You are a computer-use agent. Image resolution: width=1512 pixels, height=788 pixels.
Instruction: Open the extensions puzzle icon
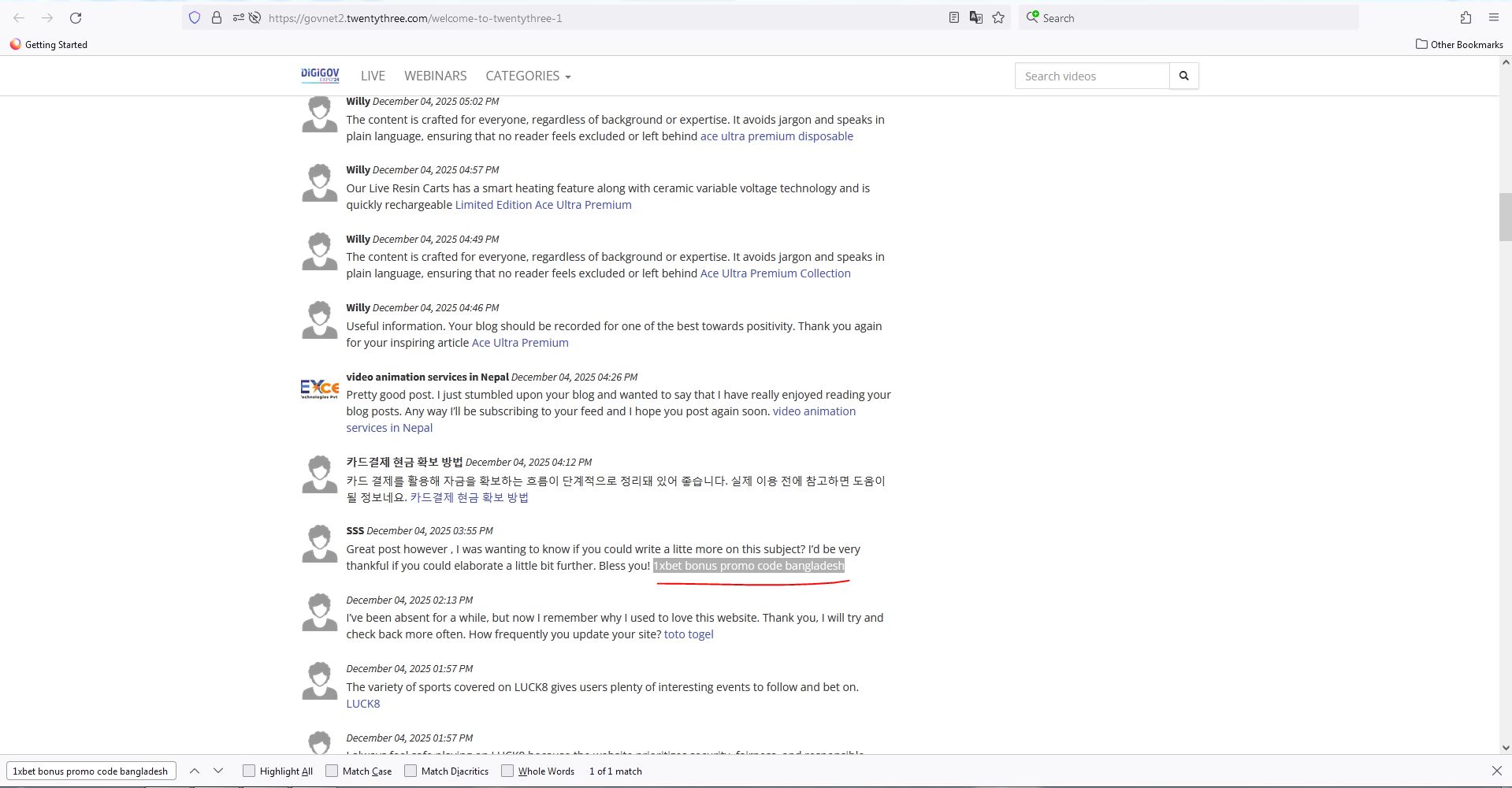tap(1466, 18)
